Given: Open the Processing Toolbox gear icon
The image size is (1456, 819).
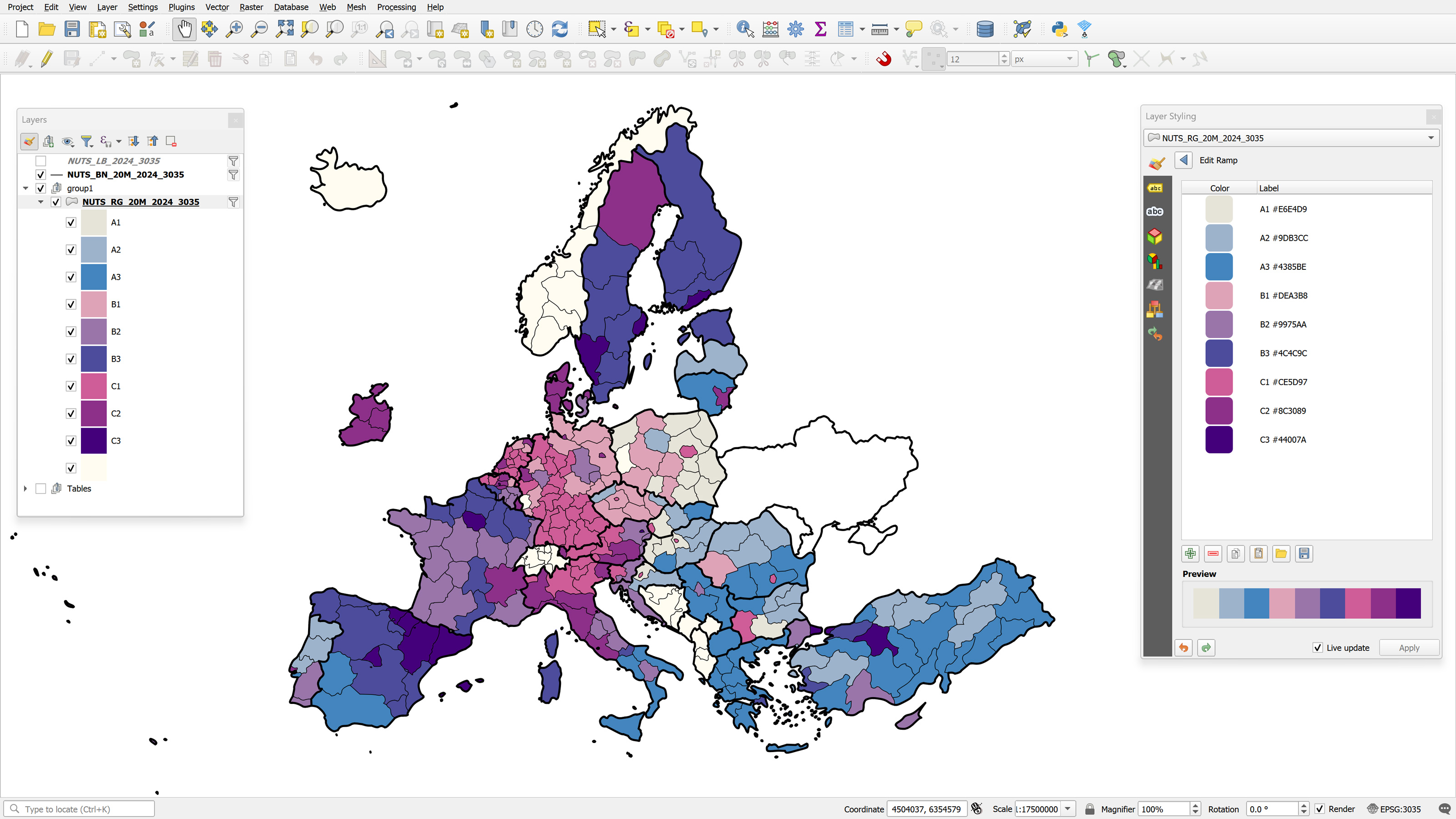Looking at the screenshot, I should tap(795, 29).
